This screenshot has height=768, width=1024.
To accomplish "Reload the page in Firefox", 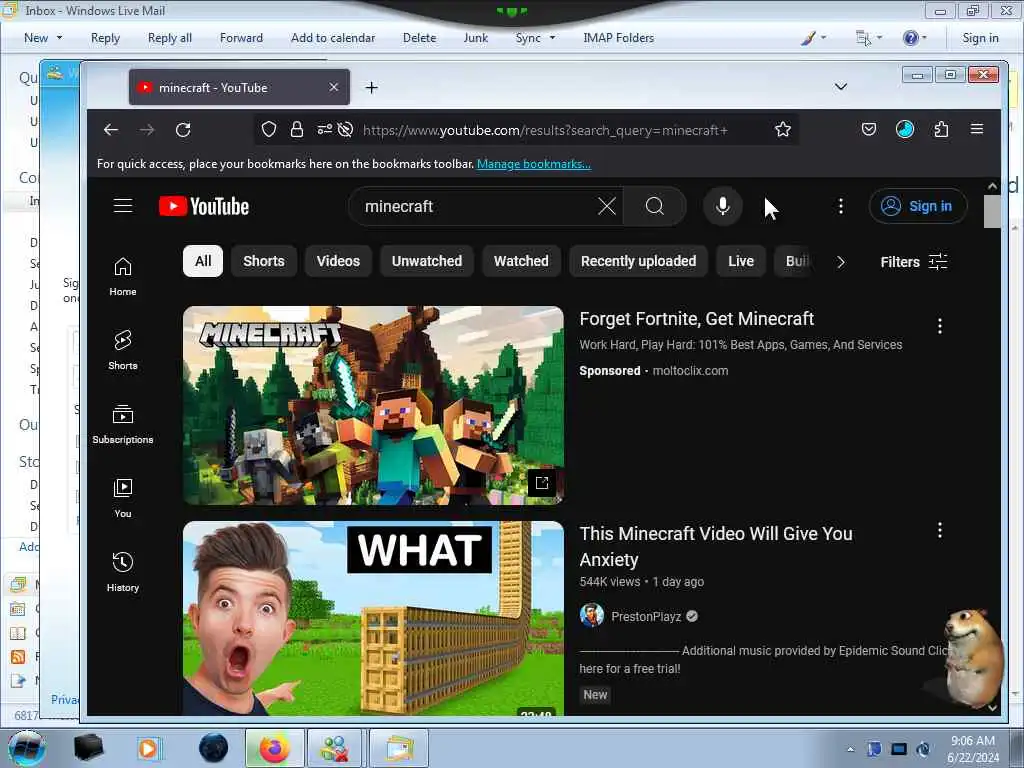I will [x=183, y=129].
